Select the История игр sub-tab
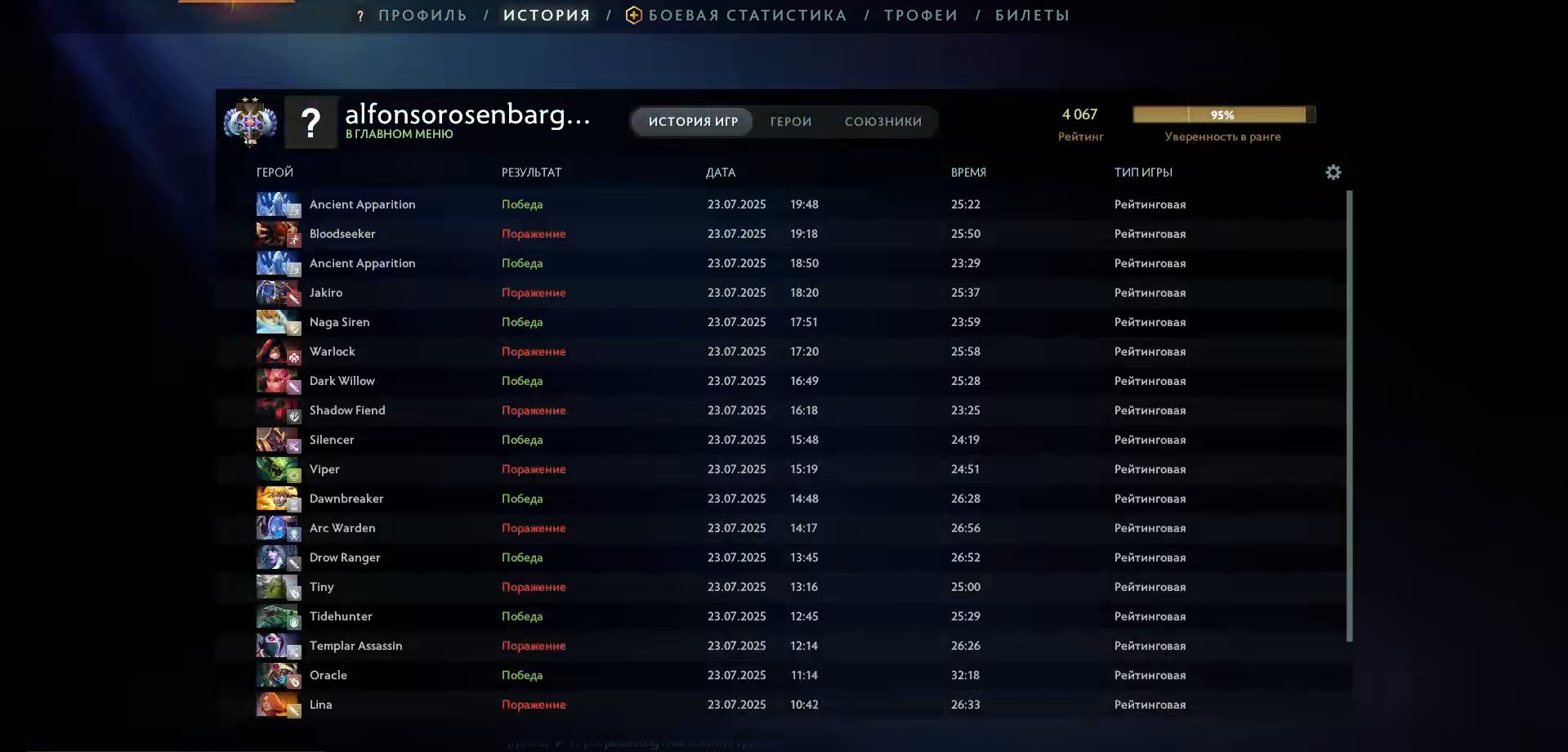 (x=693, y=122)
